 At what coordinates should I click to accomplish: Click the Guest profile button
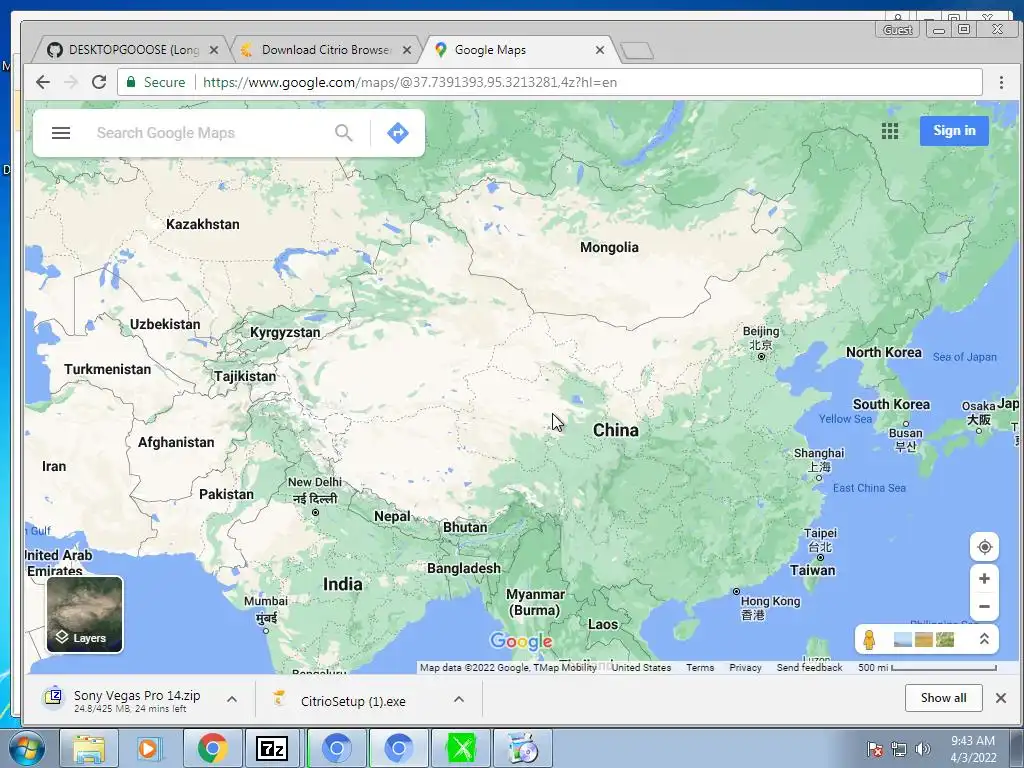click(898, 29)
